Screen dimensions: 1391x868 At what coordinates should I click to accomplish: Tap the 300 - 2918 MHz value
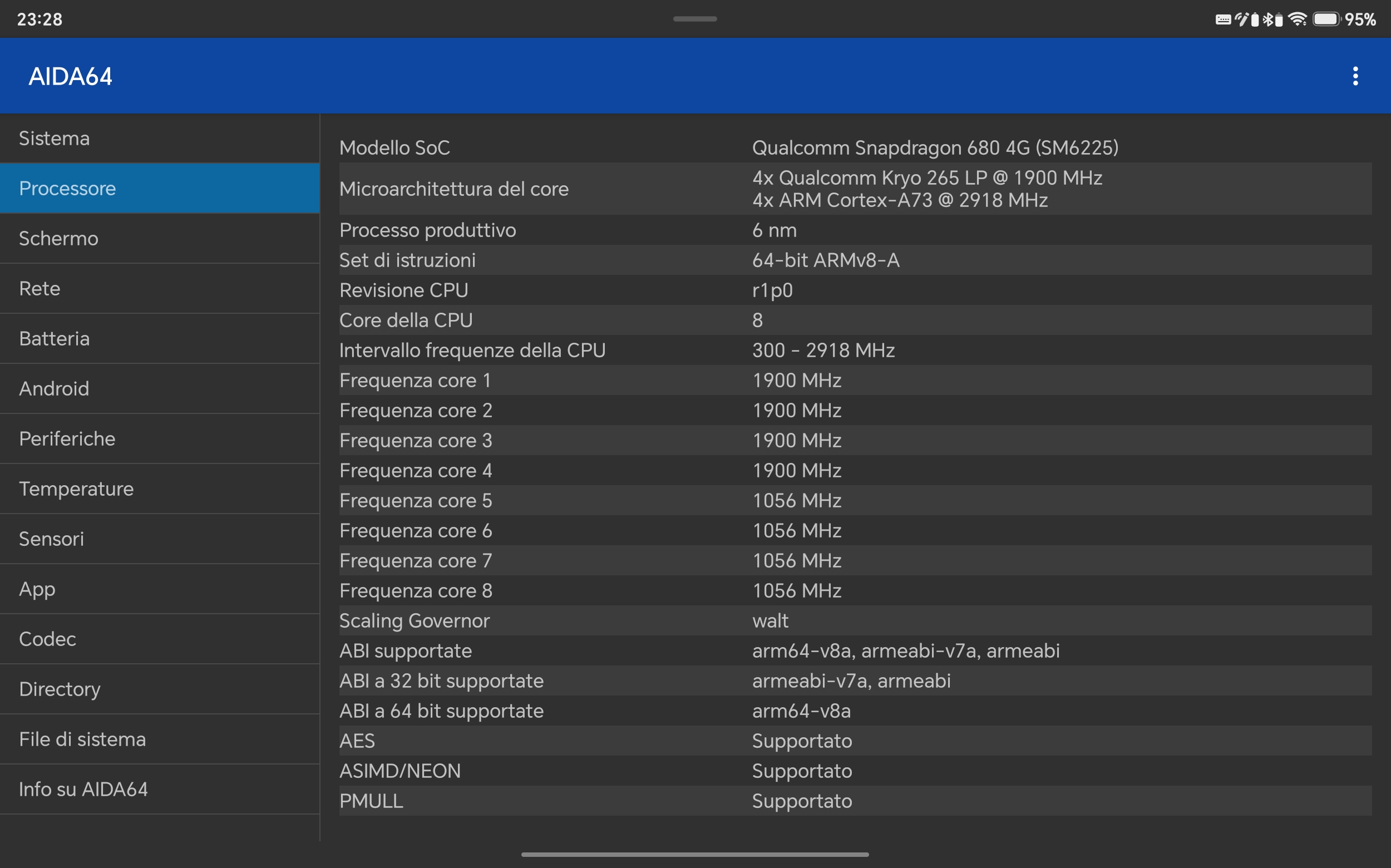823,350
